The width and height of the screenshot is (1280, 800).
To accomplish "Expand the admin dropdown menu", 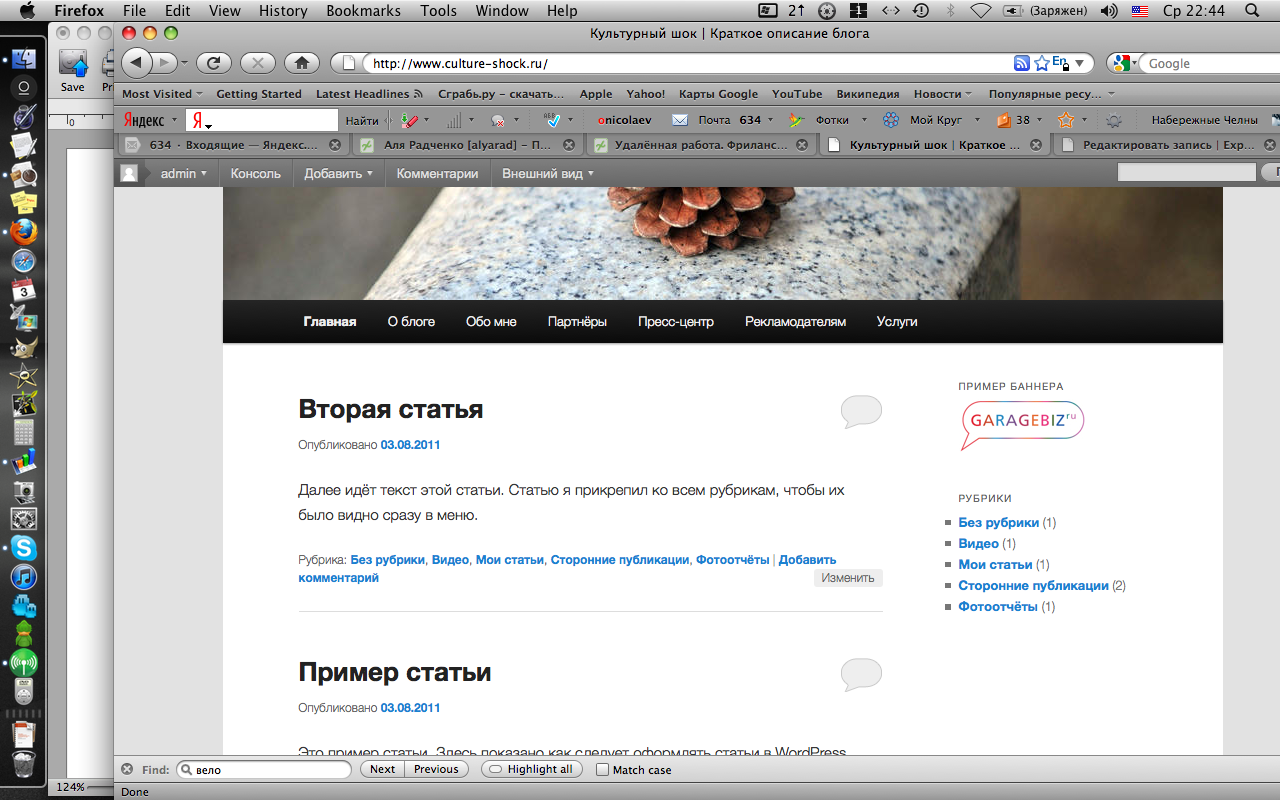I will click(x=183, y=173).
